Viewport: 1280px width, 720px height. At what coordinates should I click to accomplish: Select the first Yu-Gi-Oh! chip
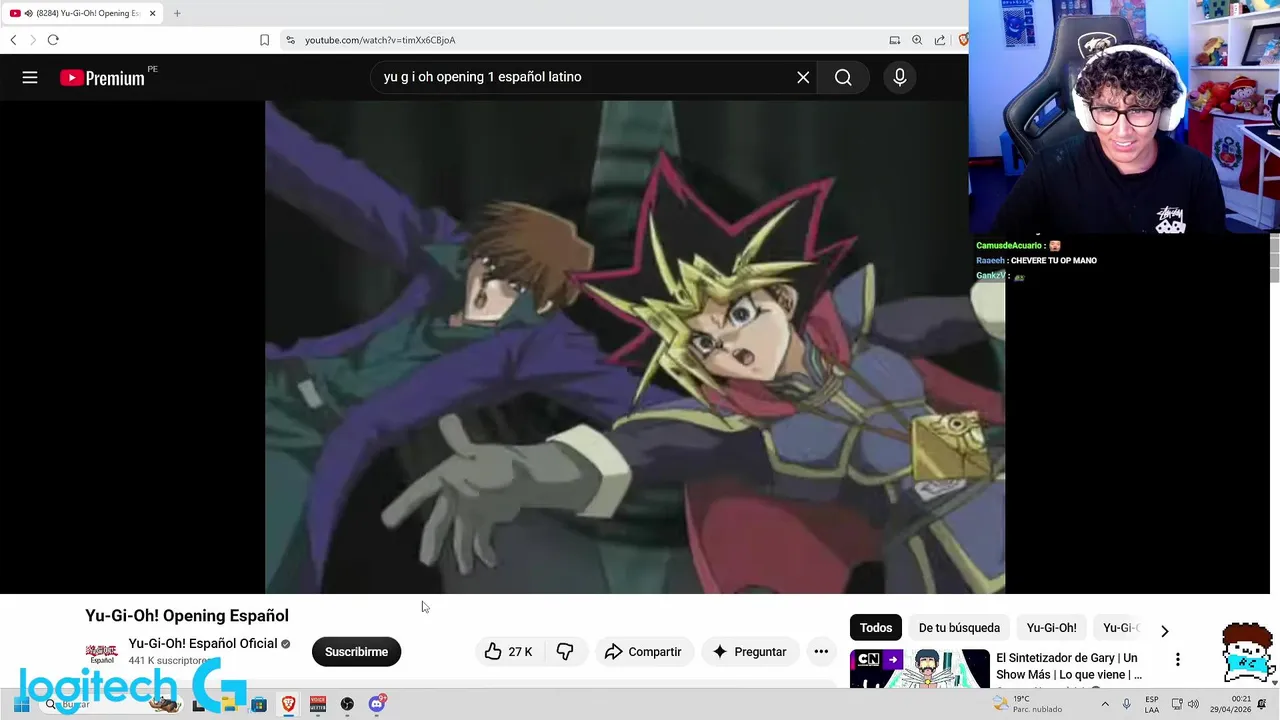pyautogui.click(x=1052, y=628)
